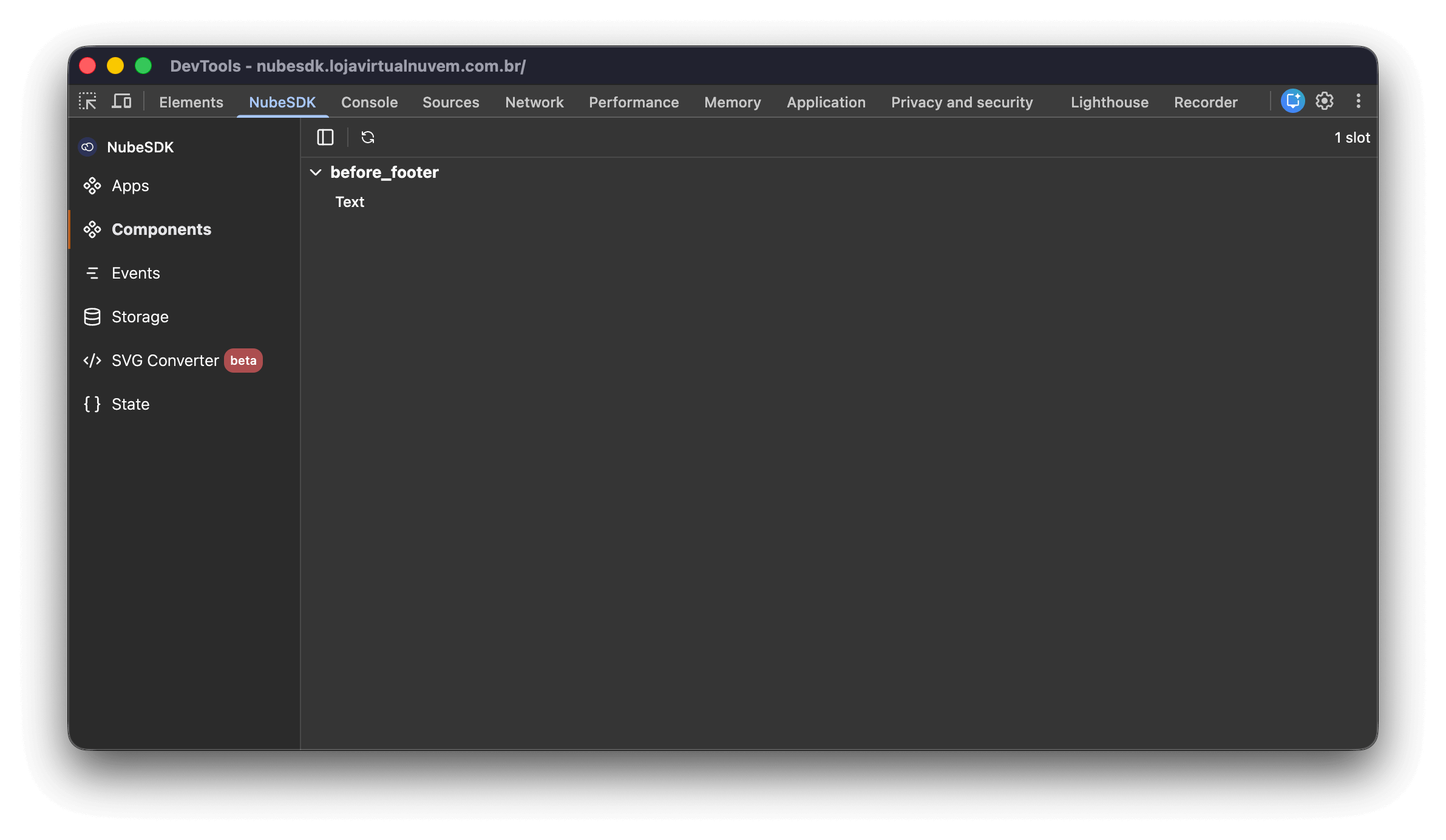Open the SVG Converter beta tool
This screenshot has height=840, width=1446.
click(x=165, y=360)
